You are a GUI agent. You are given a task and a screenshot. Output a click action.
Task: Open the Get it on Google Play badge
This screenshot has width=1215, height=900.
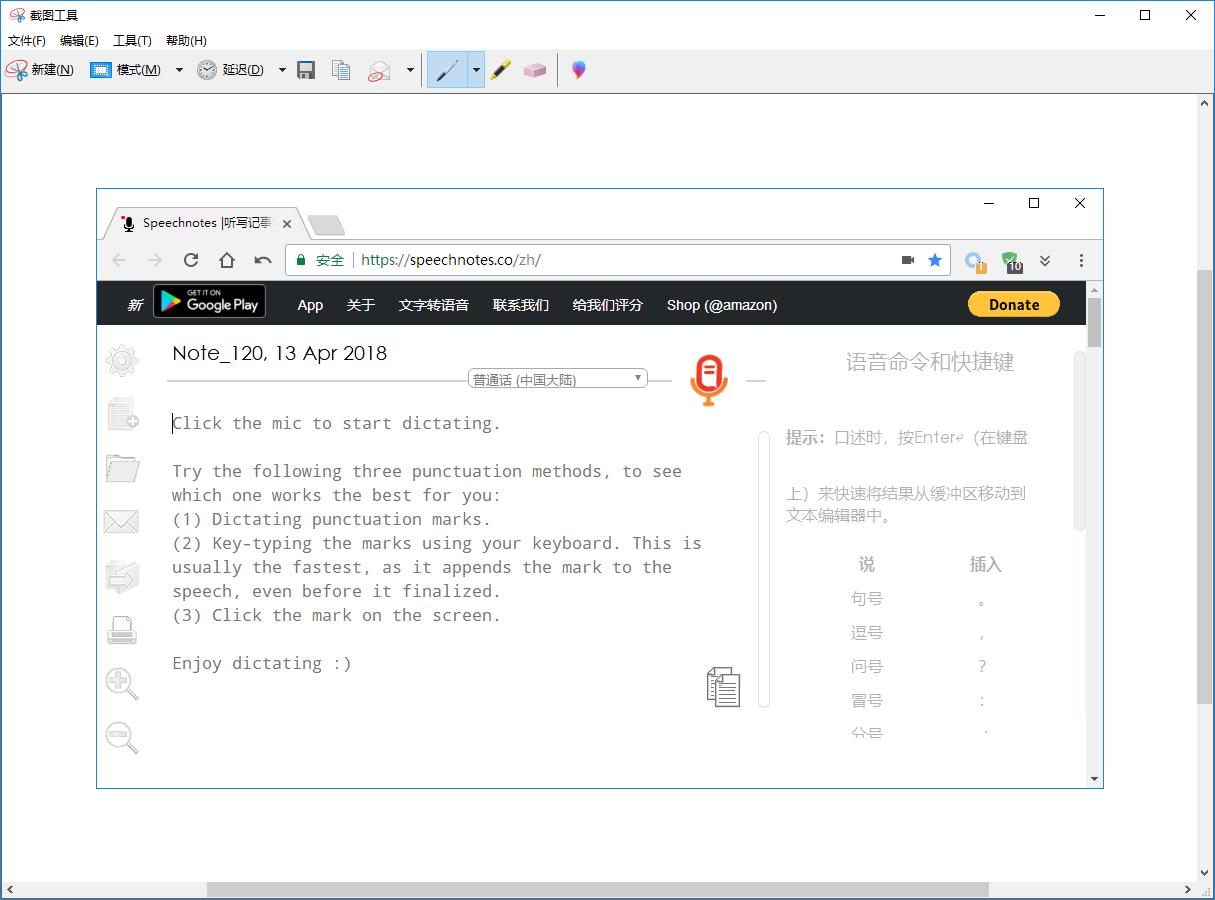(209, 301)
